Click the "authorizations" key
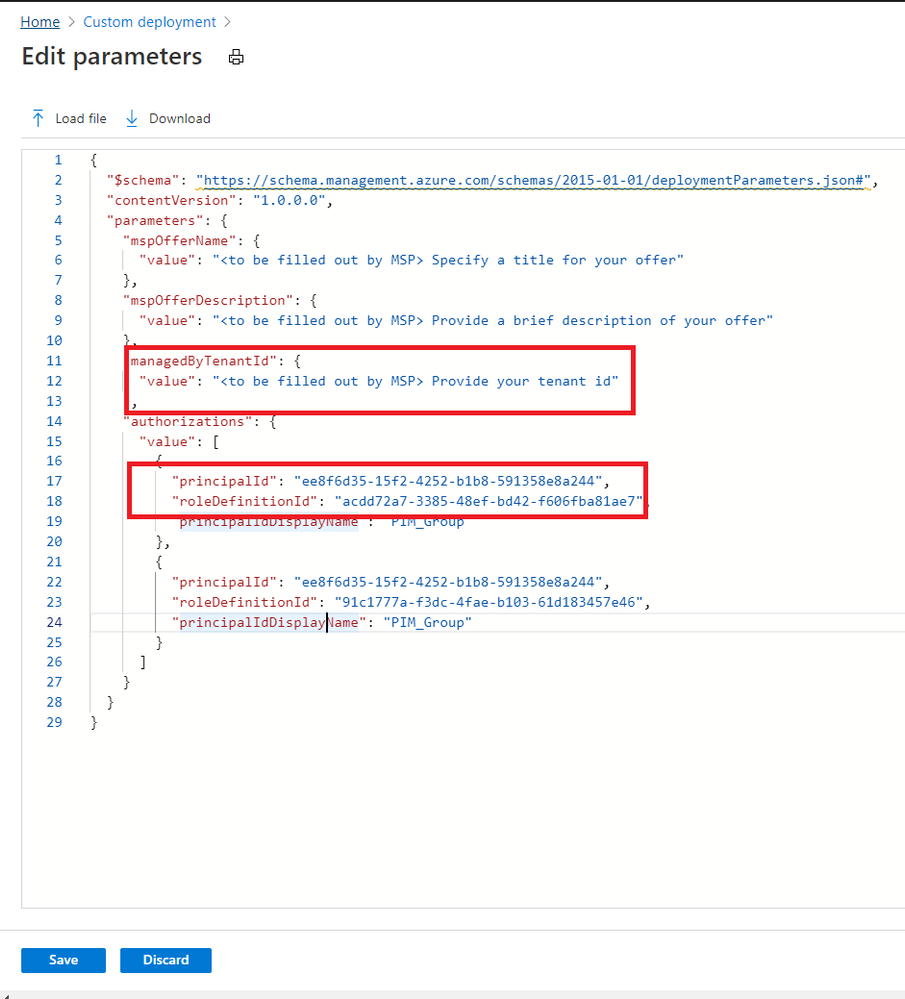The width and height of the screenshot is (905, 999). pos(187,421)
